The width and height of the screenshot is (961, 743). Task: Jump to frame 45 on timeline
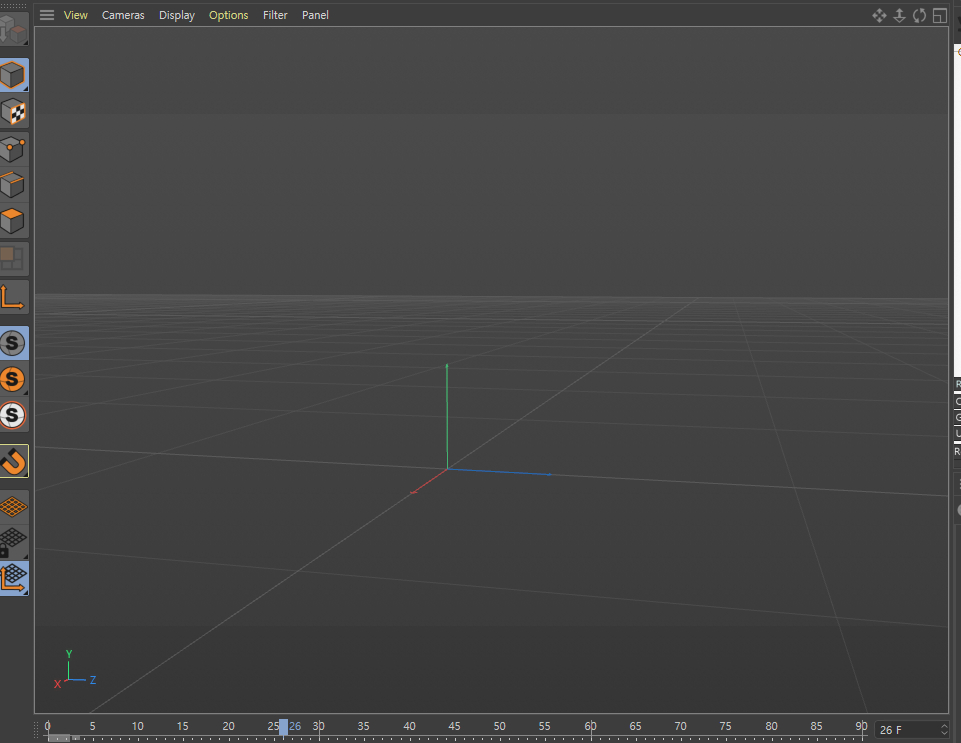click(454, 726)
